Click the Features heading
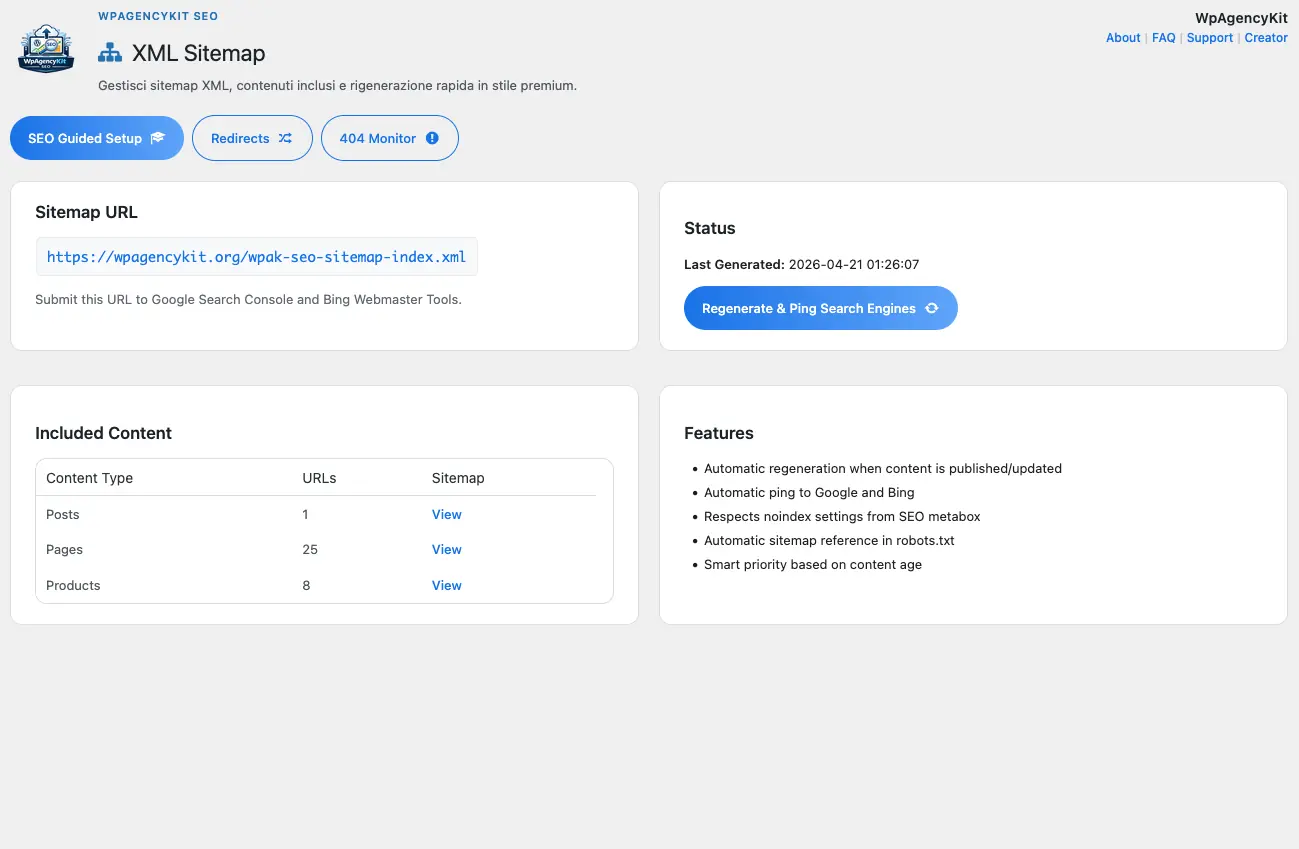The width and height of the screenshot is (1299, 849). 719,433
